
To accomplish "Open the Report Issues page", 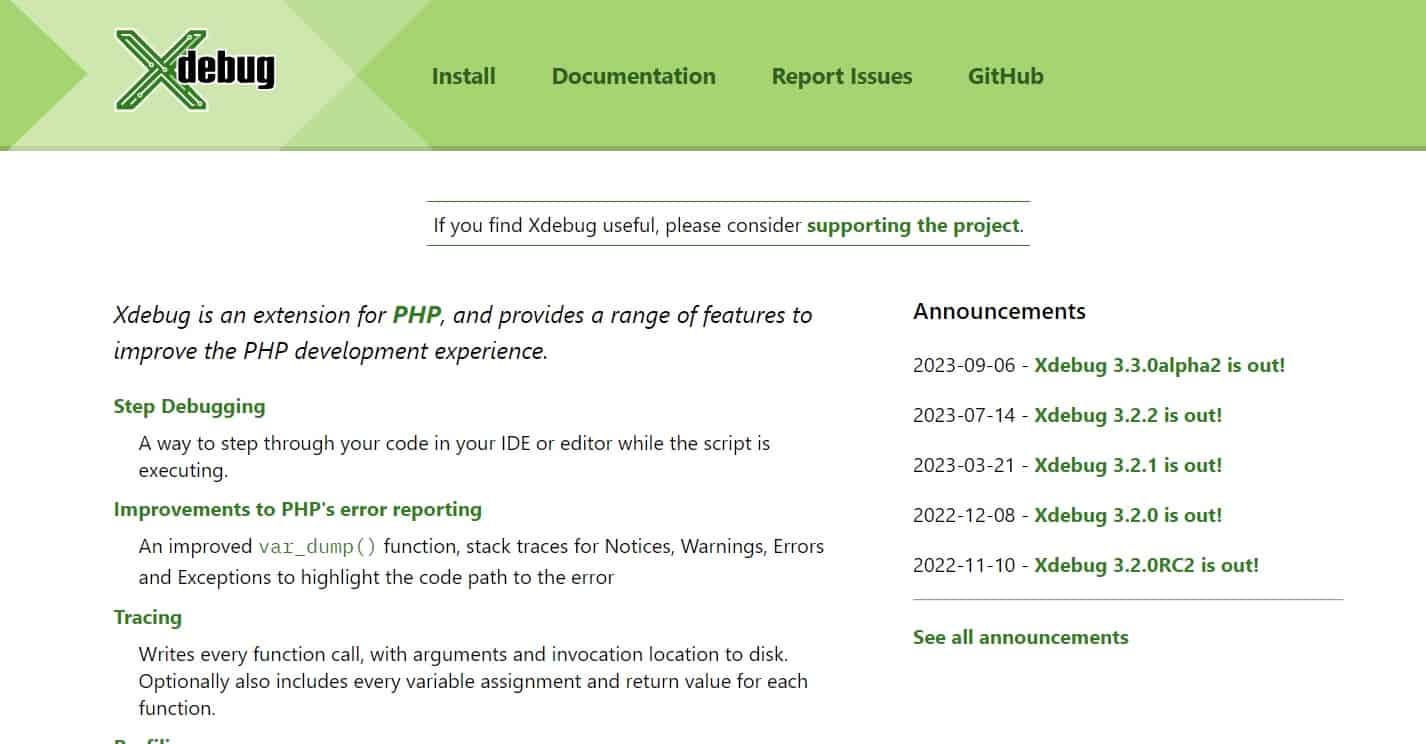I will click(x=841, y=77).
